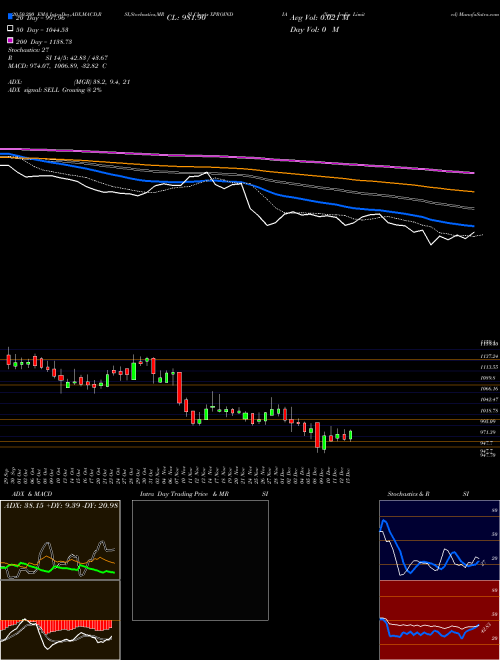Click the large red candle in early November
This screenshot has width=500, height=660.
click(x=179, y=387)
